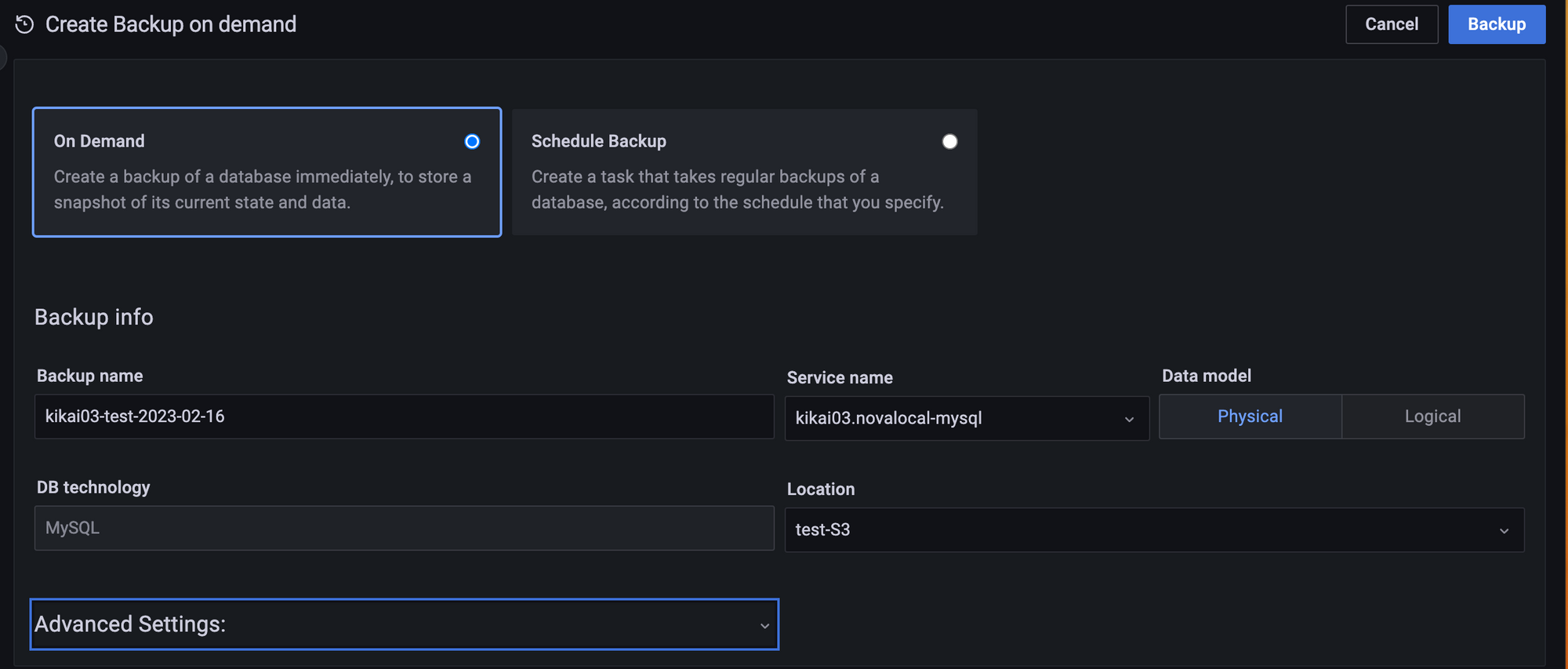
Task: Click the backup history icon beside the title
Action: [x=24, y=24]
